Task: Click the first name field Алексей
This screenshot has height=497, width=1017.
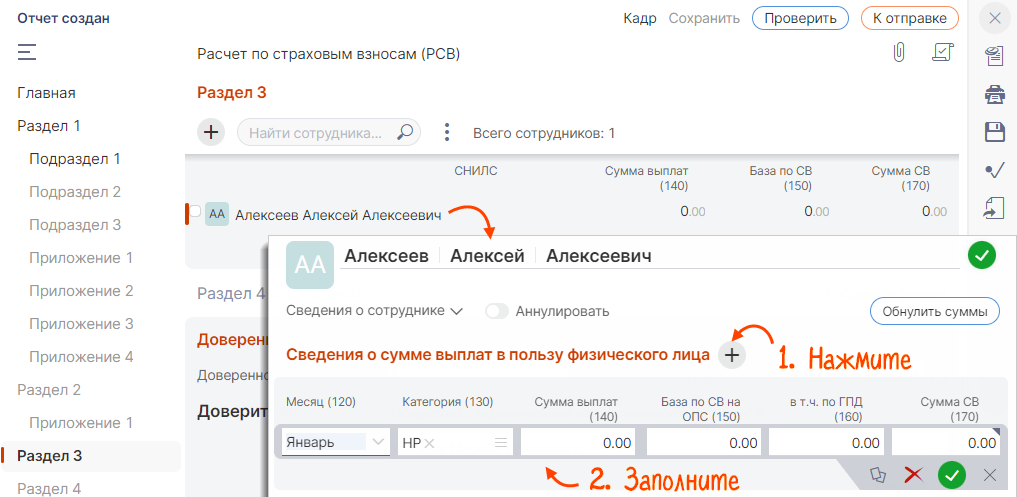Action: tap(487, 256)
